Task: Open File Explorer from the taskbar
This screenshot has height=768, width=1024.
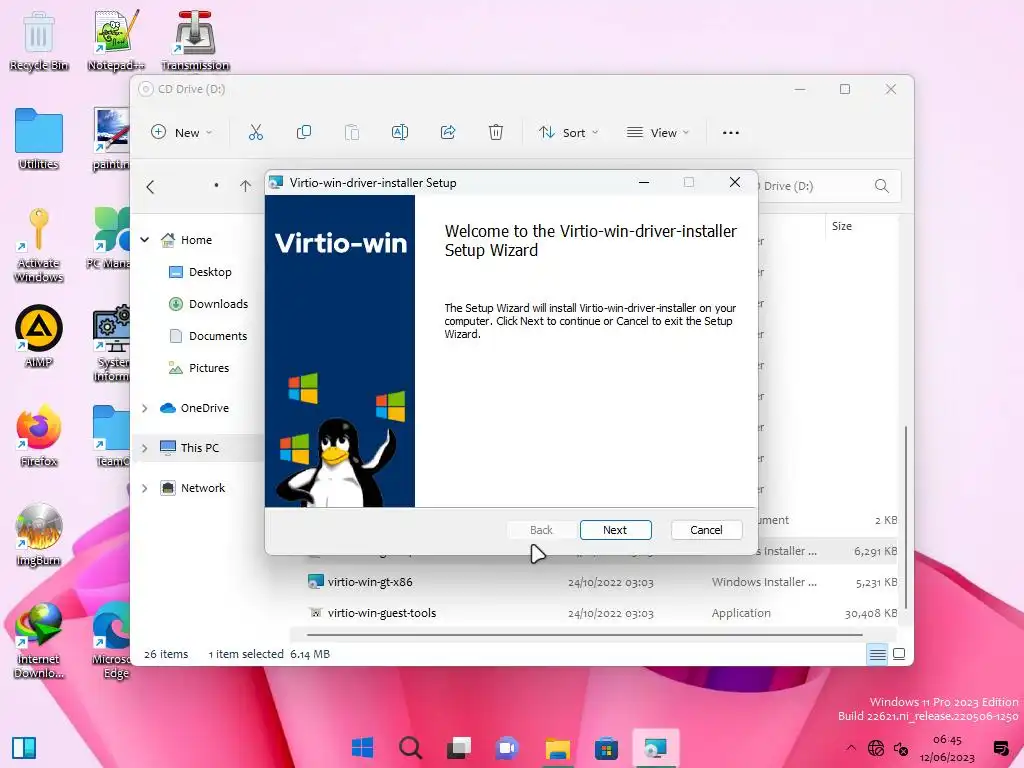Action: pyautogui.click(x=558, y=748)
